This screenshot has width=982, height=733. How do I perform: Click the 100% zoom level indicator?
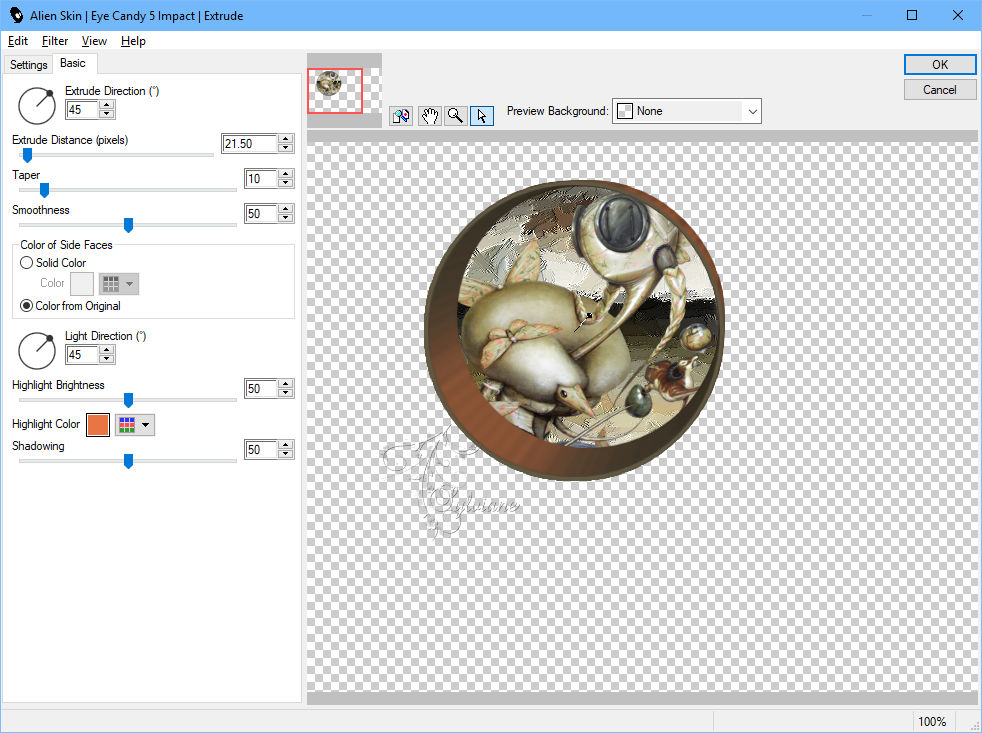[x=932, y=722]
